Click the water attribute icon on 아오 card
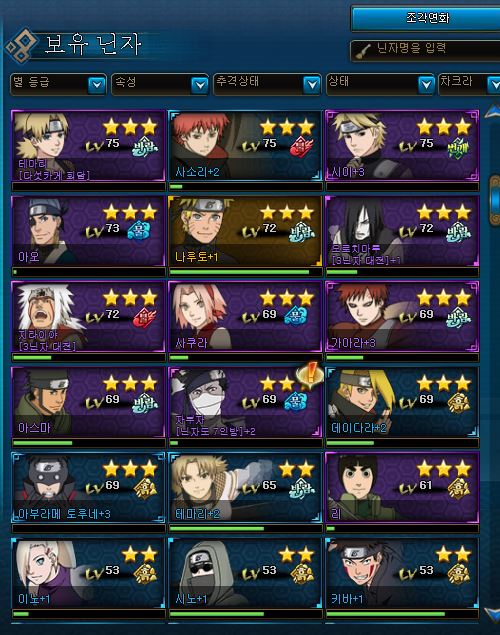The image size is (500, 635). click(x=140, y=232)
